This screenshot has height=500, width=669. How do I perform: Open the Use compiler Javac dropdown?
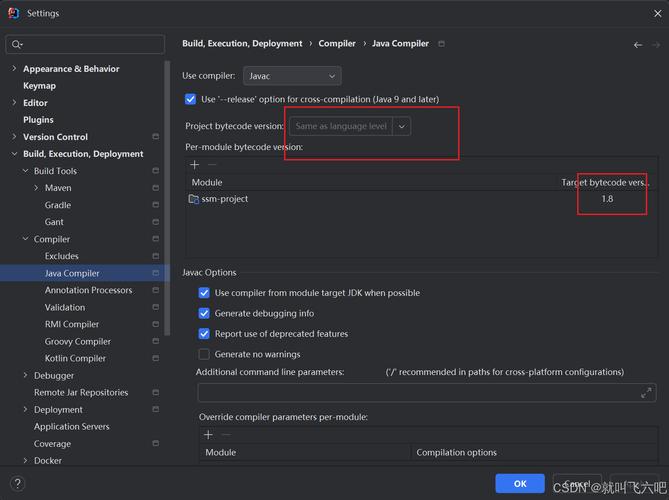pos(292,76)
